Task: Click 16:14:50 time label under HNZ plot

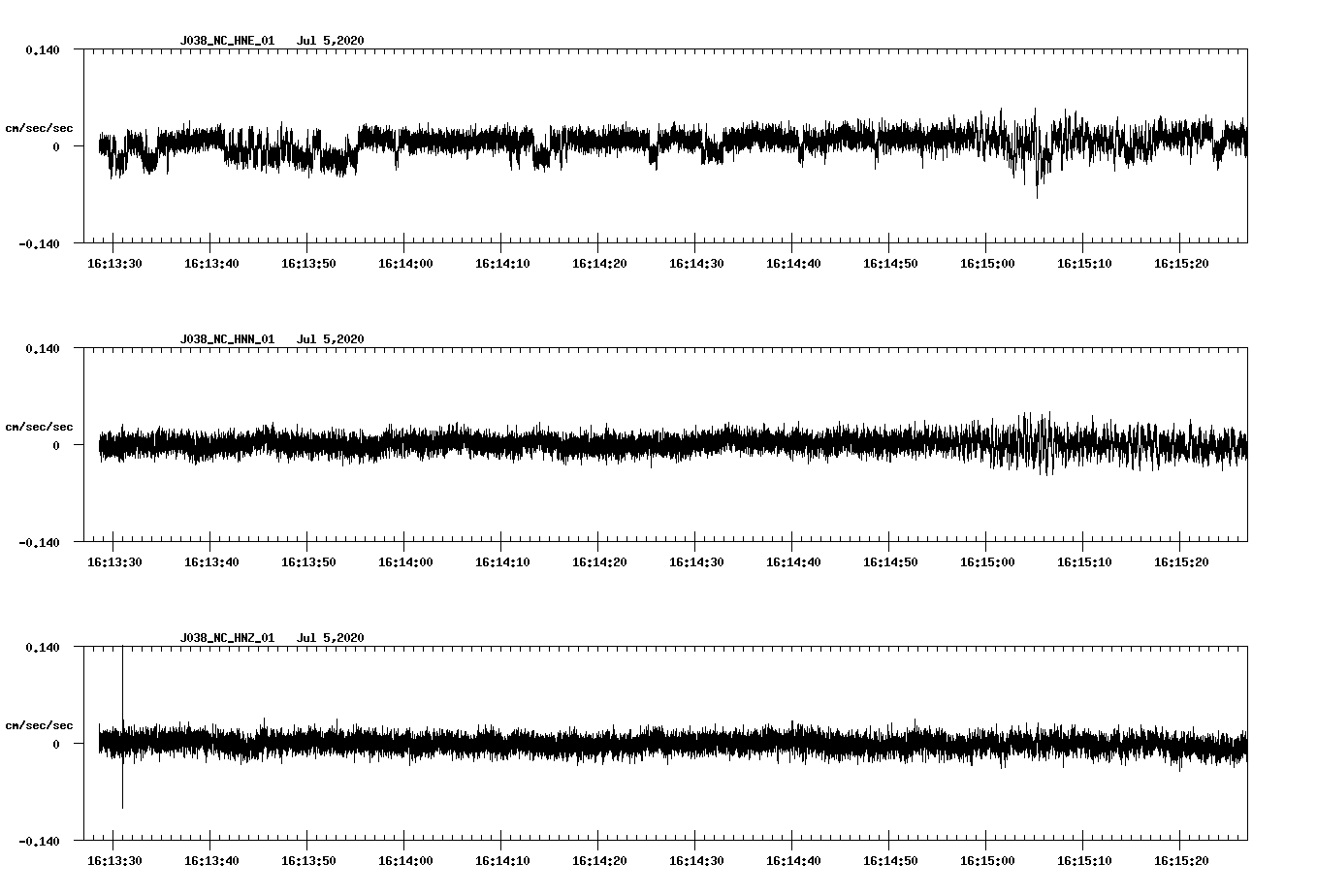Action: (890, 861)
